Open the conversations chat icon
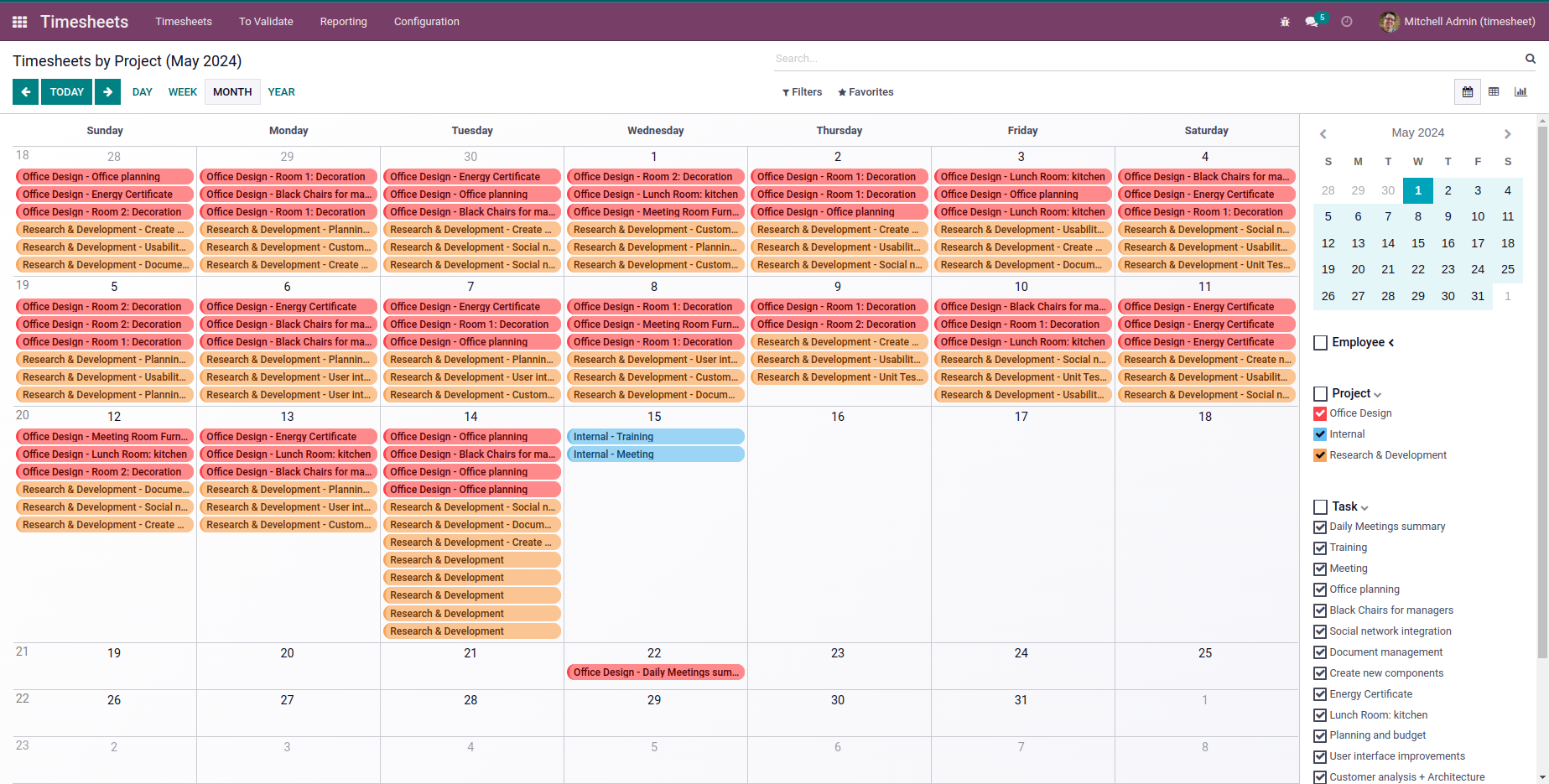The height and width of the screenshot is (784, 1549). (1312, 22)
